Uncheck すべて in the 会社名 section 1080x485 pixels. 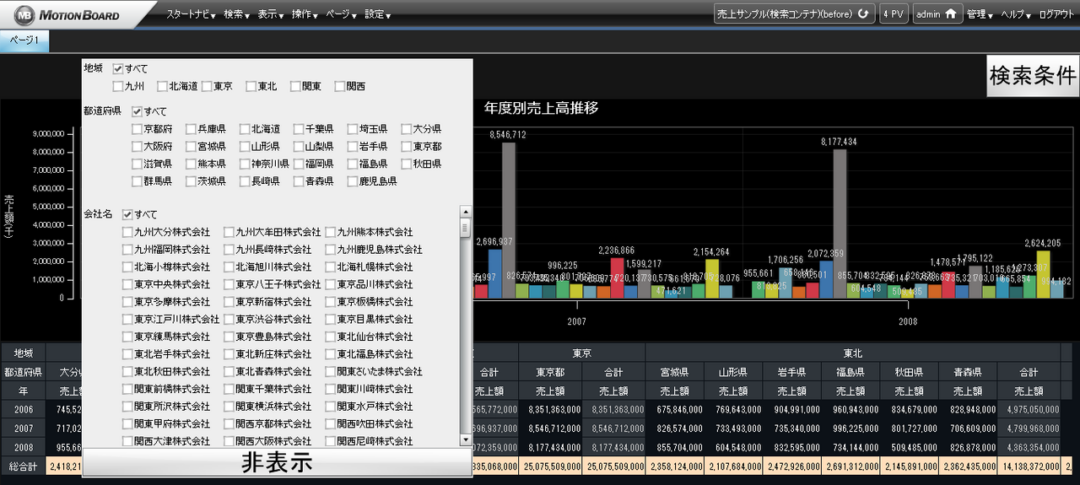click(x=128, y=215)
